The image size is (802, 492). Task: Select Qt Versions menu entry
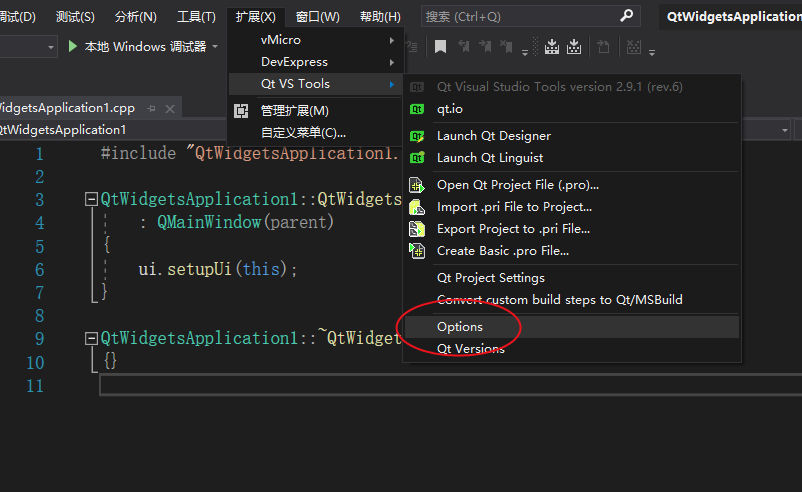coord(572,349)
